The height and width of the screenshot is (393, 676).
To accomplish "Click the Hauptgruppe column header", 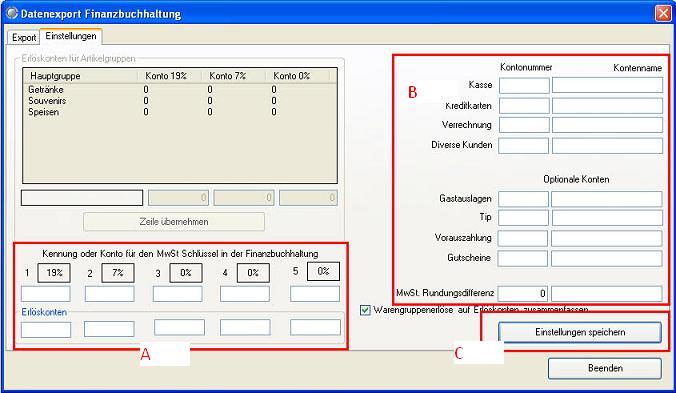I will [80, 76].
